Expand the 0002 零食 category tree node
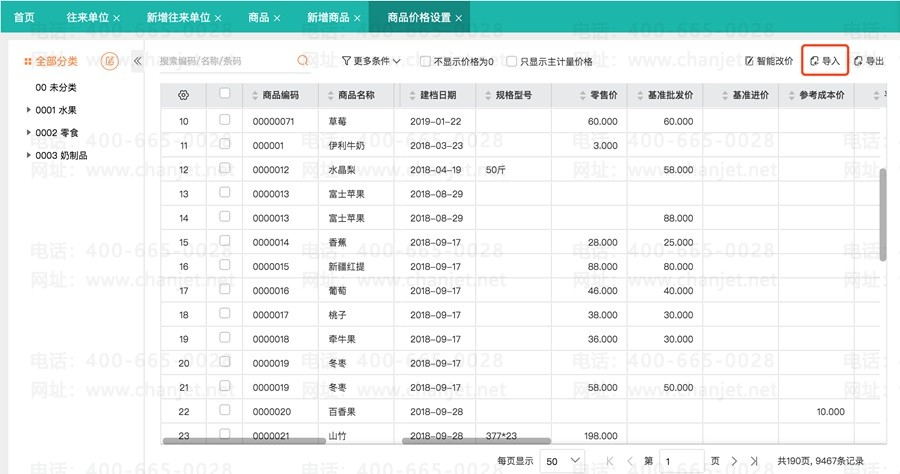The height and width of the screenshot is (474, 900). coord(29,133)
